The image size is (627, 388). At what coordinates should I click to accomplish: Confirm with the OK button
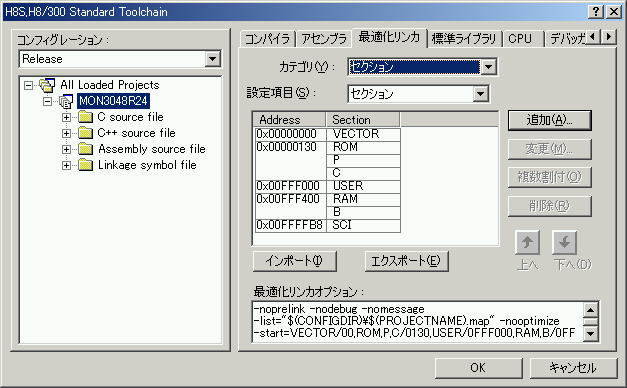pyautogui.click(x=478, y=368)
